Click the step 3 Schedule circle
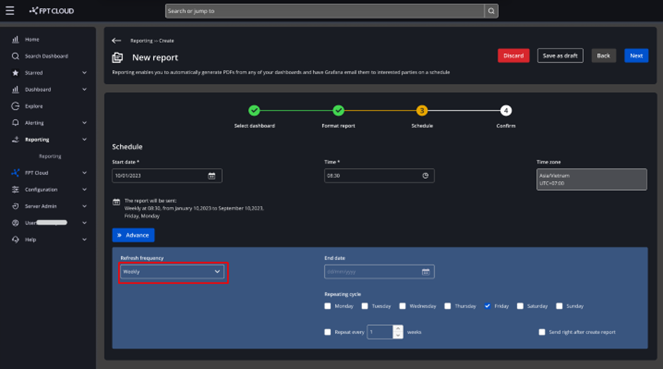Screen dimensions: 663x369 pos(422,111)
